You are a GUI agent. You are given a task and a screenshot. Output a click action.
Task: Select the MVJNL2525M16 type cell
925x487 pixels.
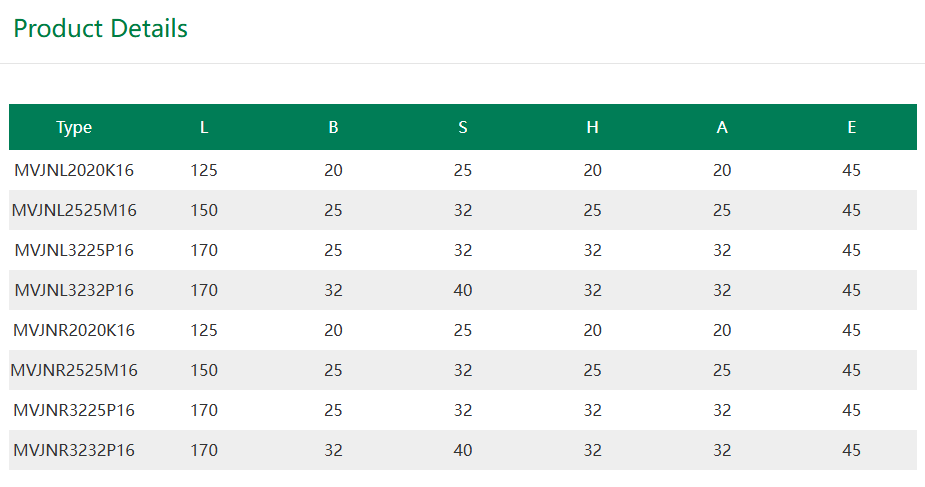[74, 210]
